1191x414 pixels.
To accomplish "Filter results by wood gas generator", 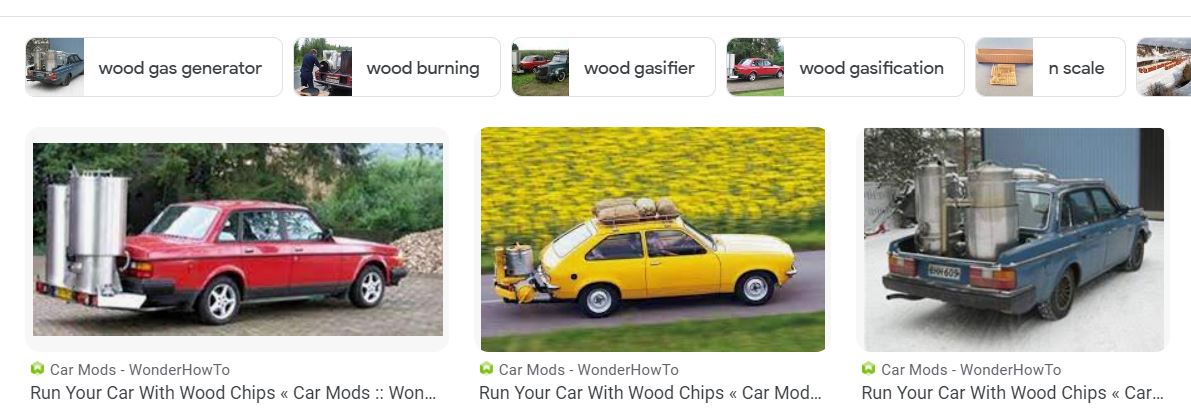I will click(153, 67).
